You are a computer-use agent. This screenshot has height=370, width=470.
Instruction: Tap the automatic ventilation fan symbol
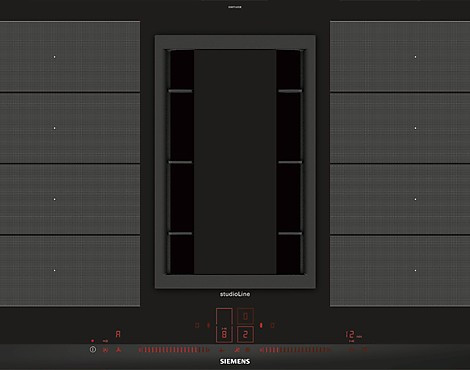pyautogui.click(x=118, y=350)
